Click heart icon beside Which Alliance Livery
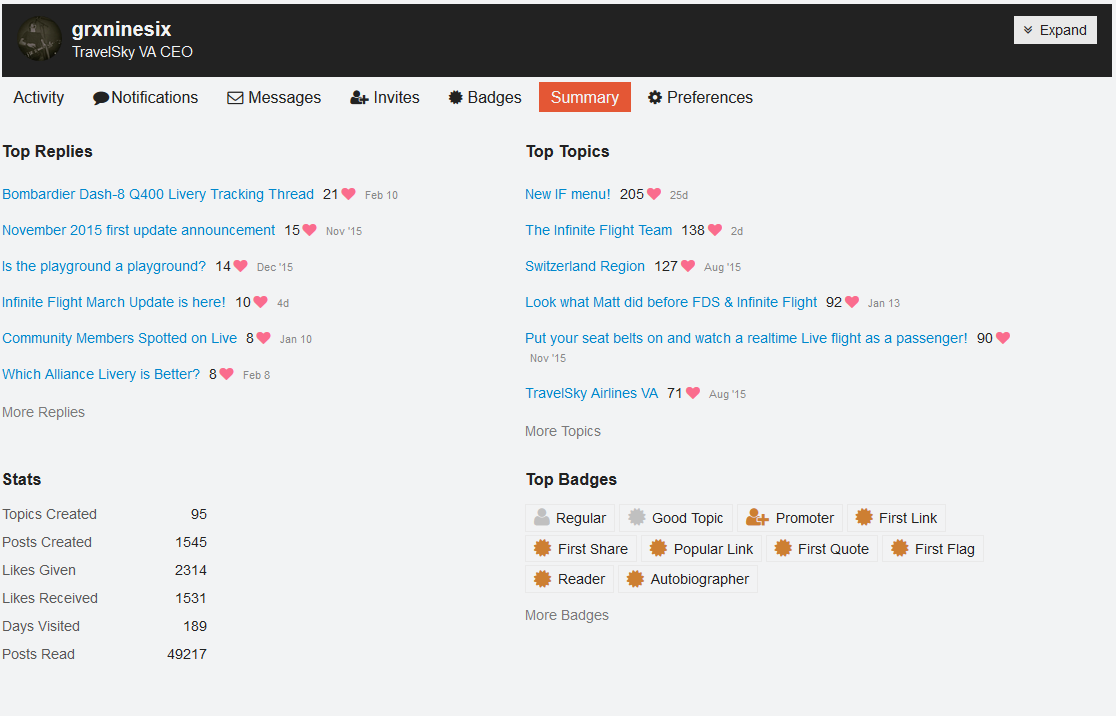Viewport: 1116px width, 716px height. click(x=226, y=374)
